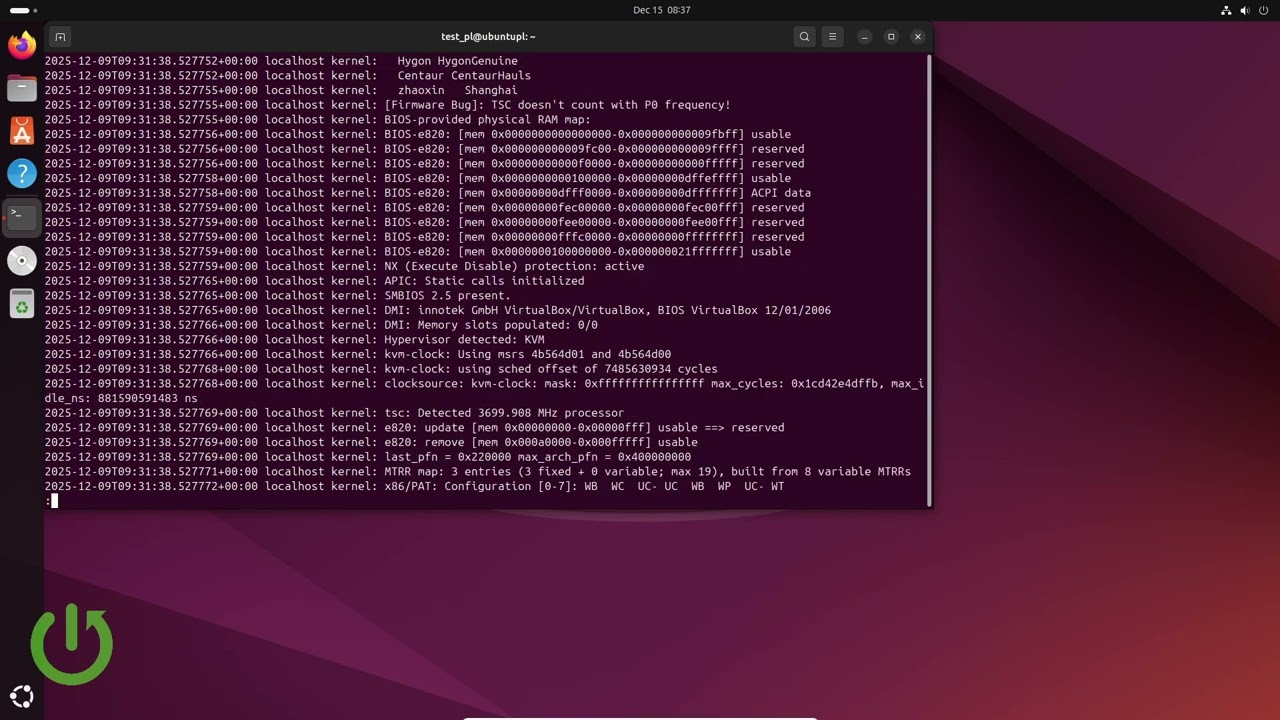1280x720 pixels.
Task: Click 'clocksource: kvm-clock' line
Action: [x=484, y=384]
